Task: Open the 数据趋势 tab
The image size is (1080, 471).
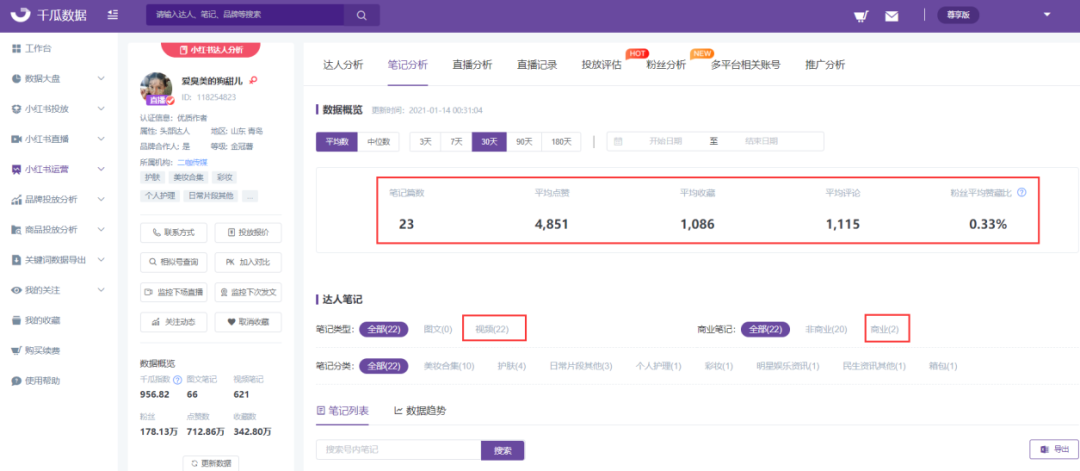Action: click(x=421, y=410)
